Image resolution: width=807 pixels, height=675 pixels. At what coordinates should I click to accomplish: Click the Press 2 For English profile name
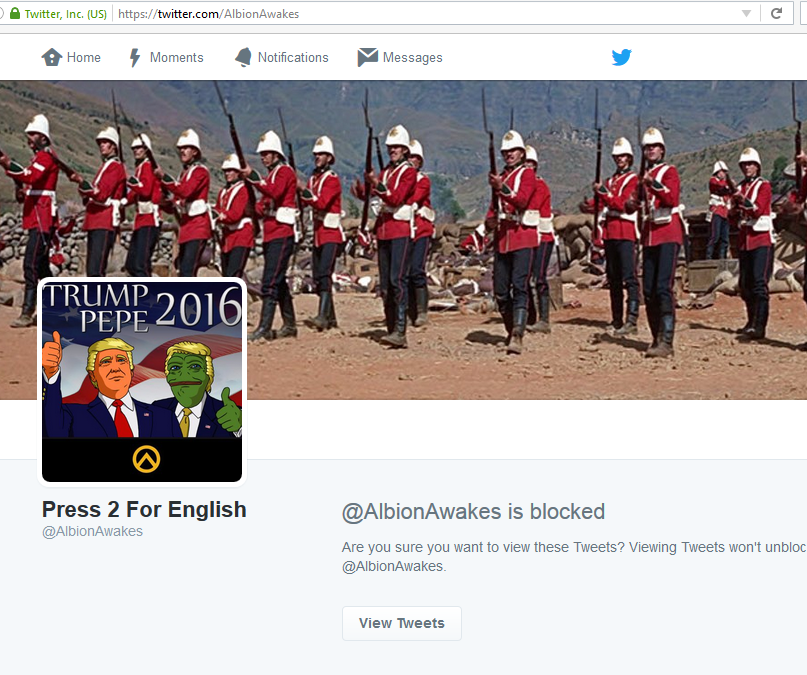[x=144, y=509]
